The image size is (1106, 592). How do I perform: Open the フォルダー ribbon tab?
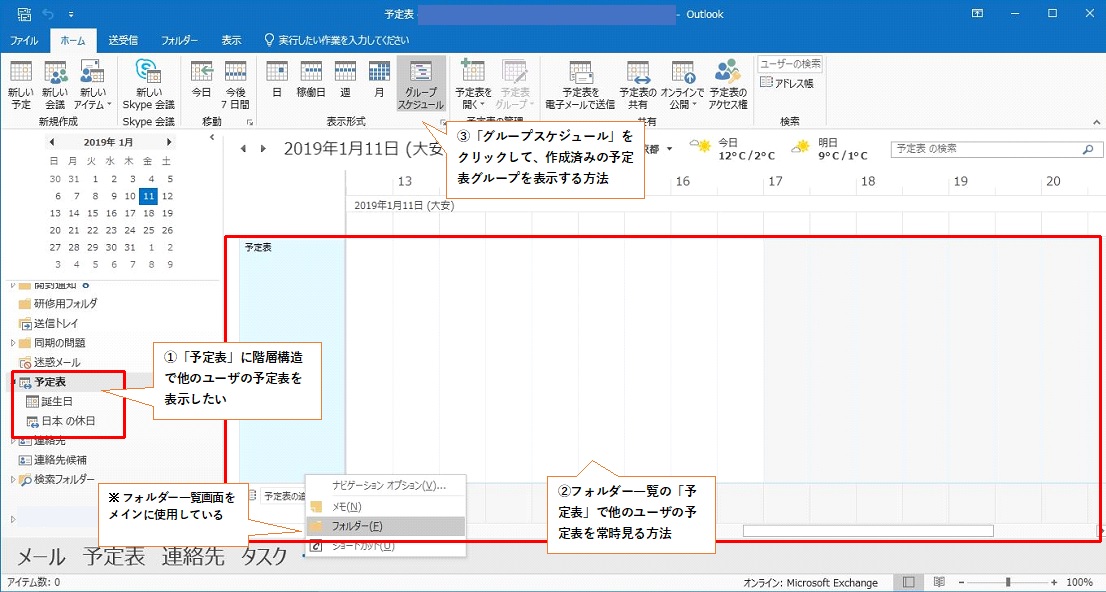(x=179, y=40)
